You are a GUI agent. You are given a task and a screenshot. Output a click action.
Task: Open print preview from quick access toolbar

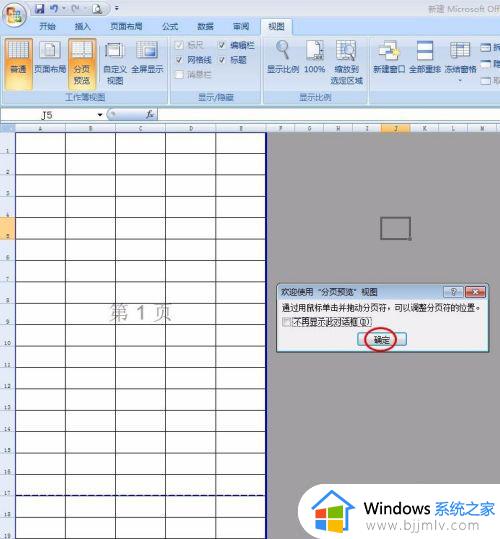pyautogui.click(x=97, y=9)
